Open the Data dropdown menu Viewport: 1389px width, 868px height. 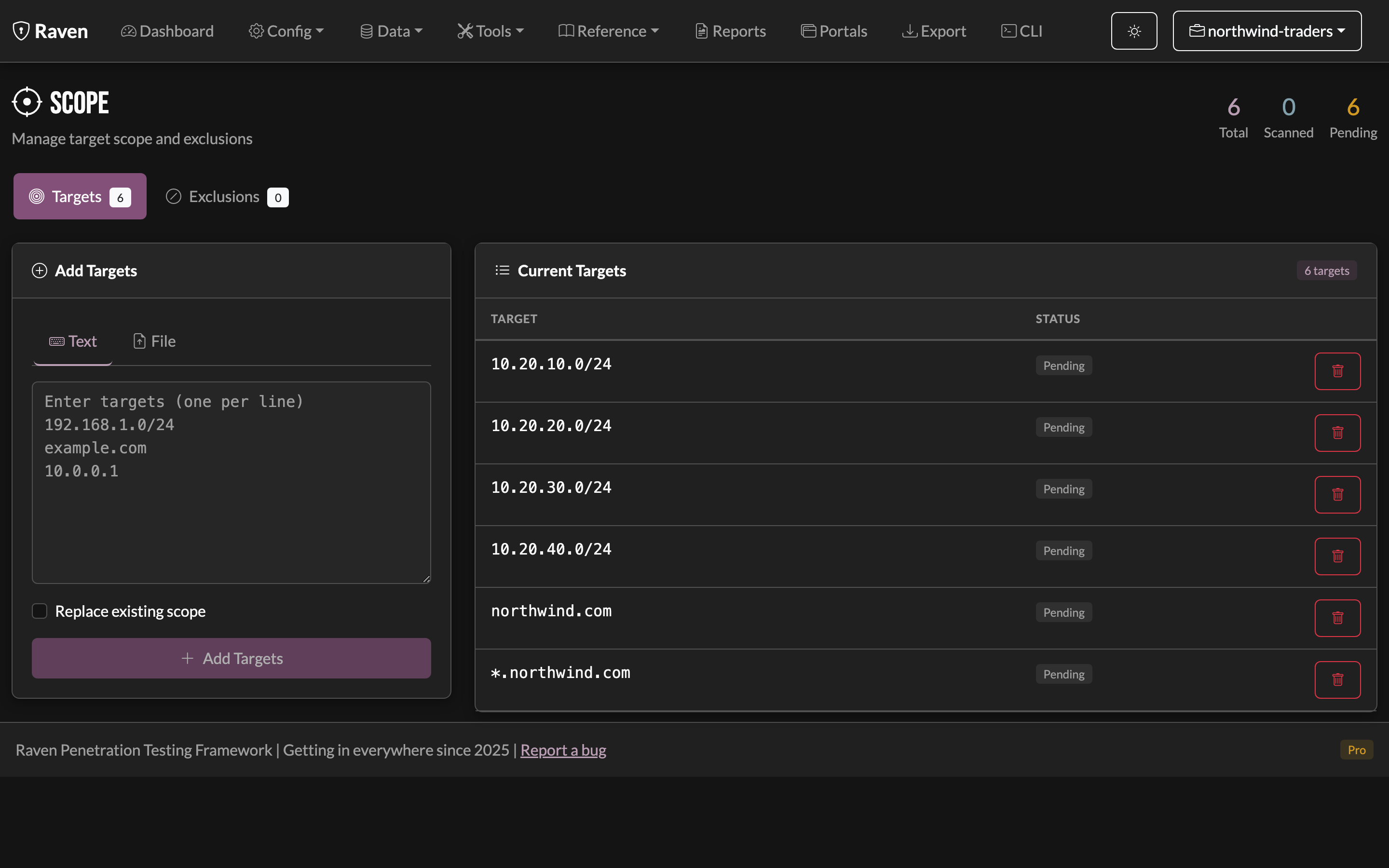click(392, 31)
